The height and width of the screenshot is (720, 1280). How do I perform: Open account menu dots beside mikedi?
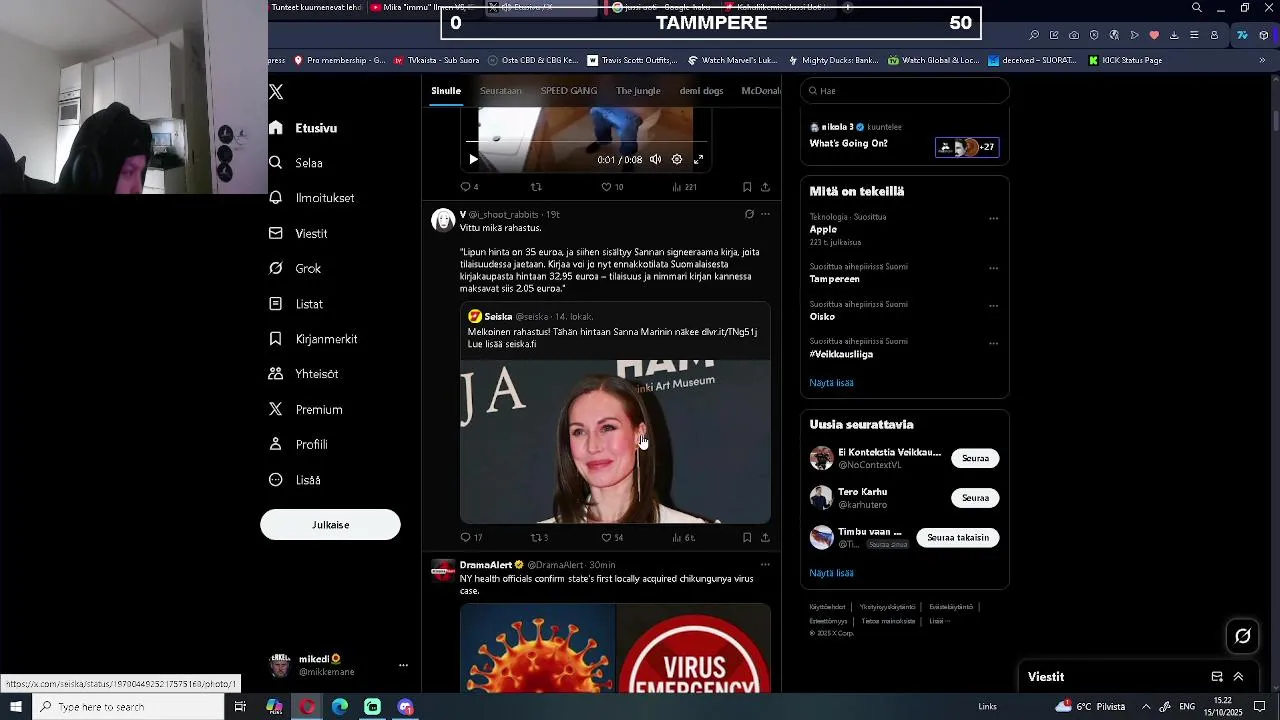pos(403,665)
